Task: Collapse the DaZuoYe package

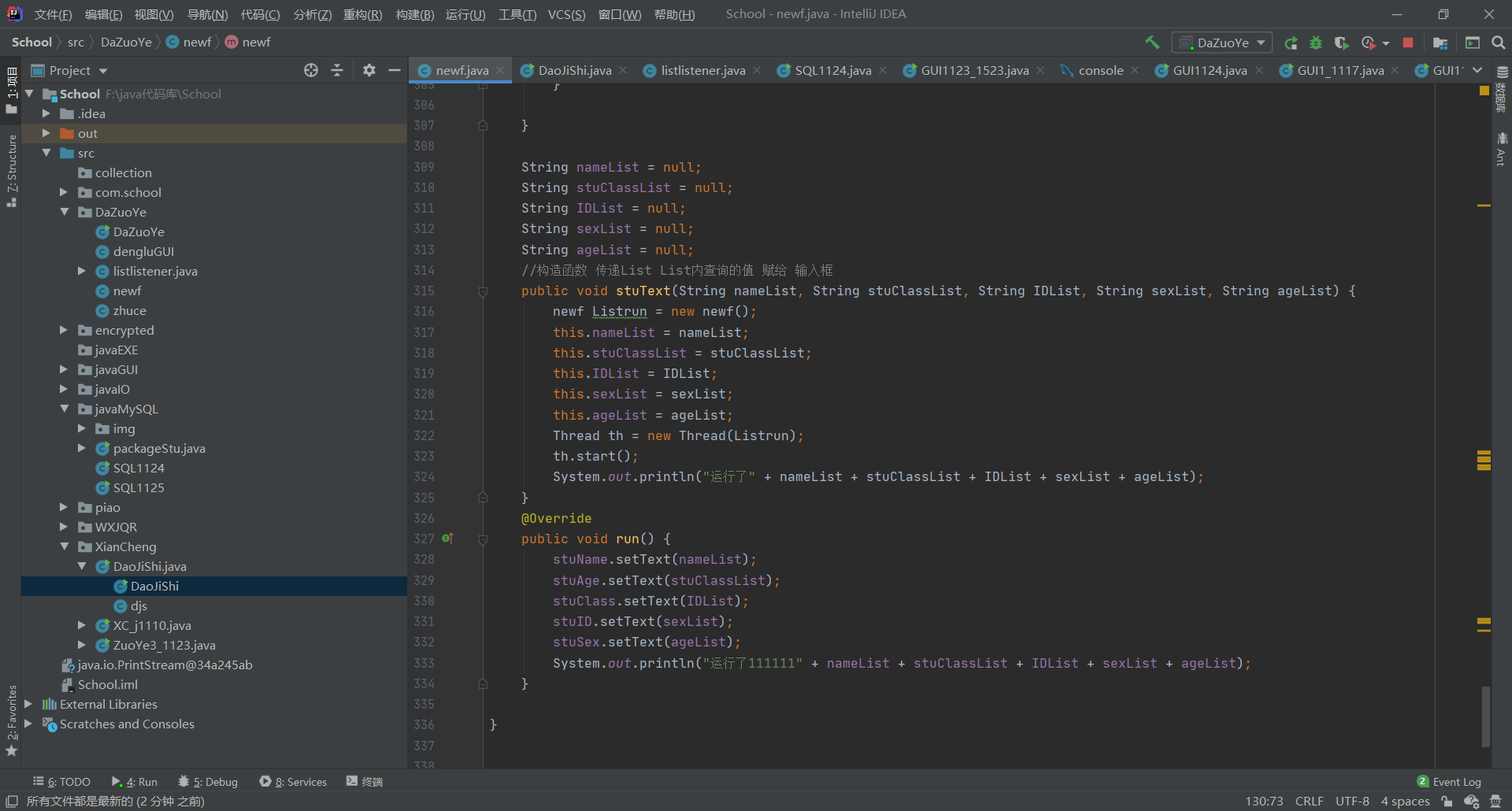Action: point(65,212)
